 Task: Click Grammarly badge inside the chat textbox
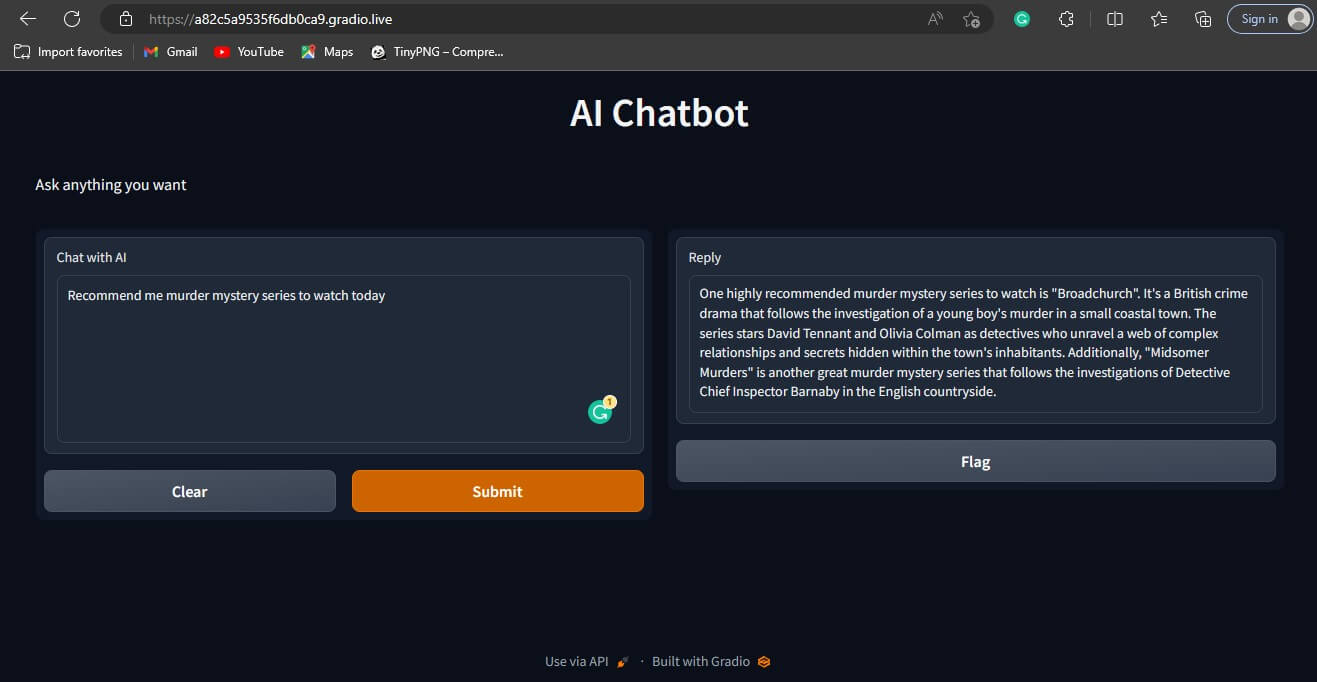601,411
